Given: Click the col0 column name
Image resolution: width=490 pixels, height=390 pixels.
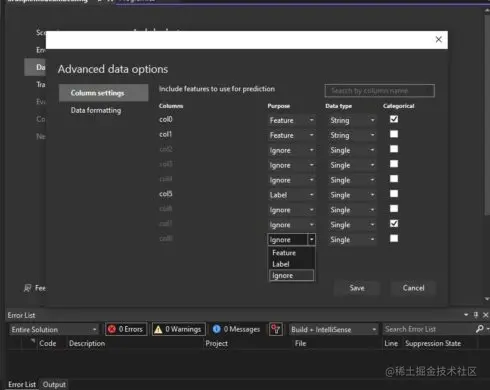Looking at the screenshot, I should click(166, 119).
